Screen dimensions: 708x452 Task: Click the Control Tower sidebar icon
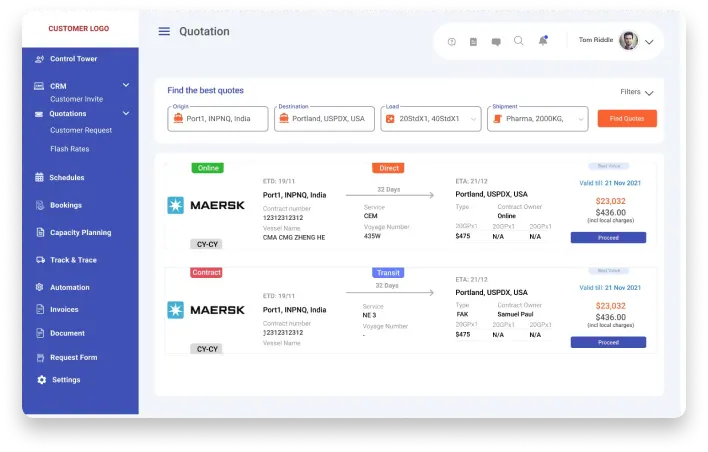pos(40,59)
